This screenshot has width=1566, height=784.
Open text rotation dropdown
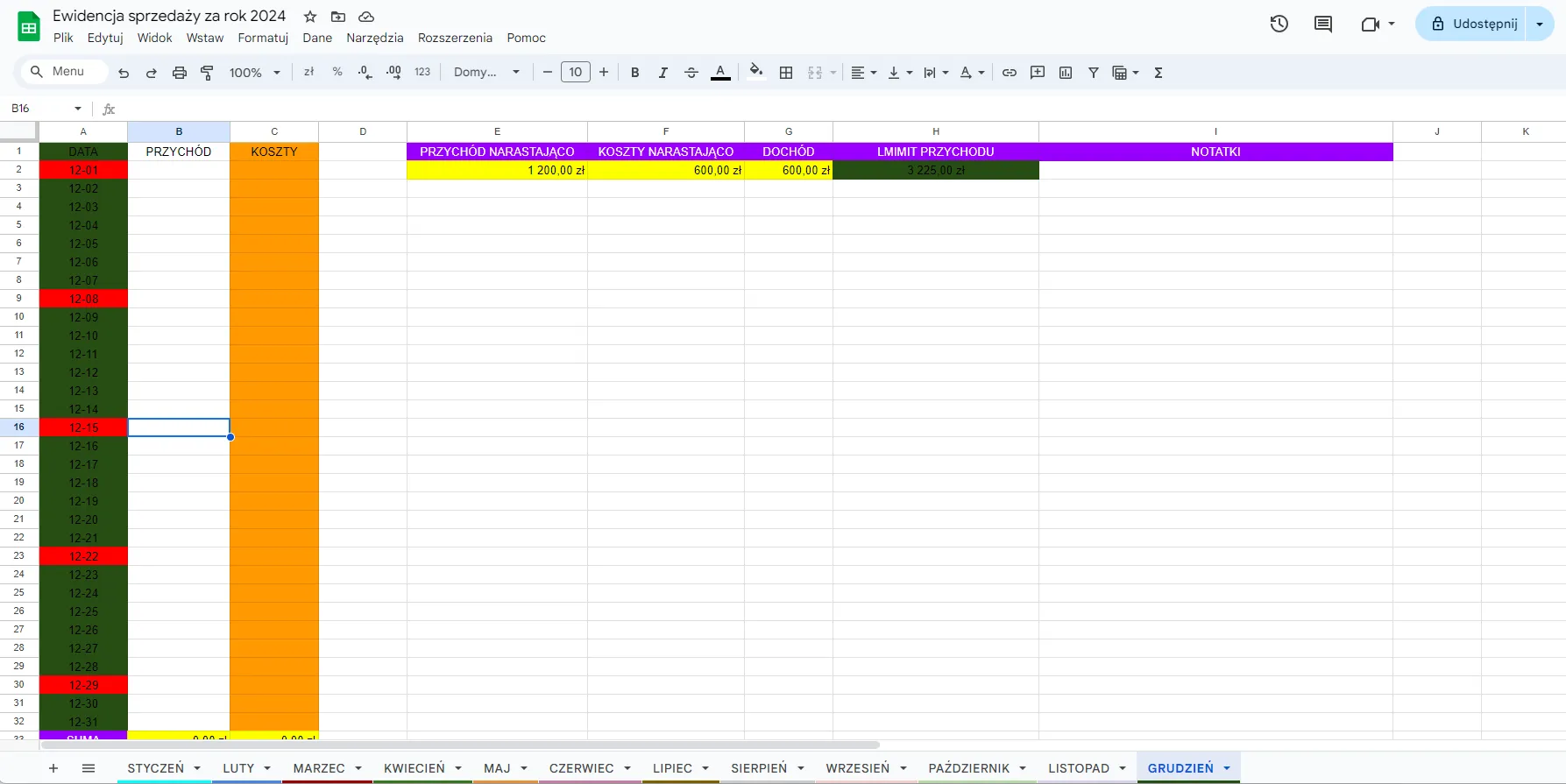(972, 73)
